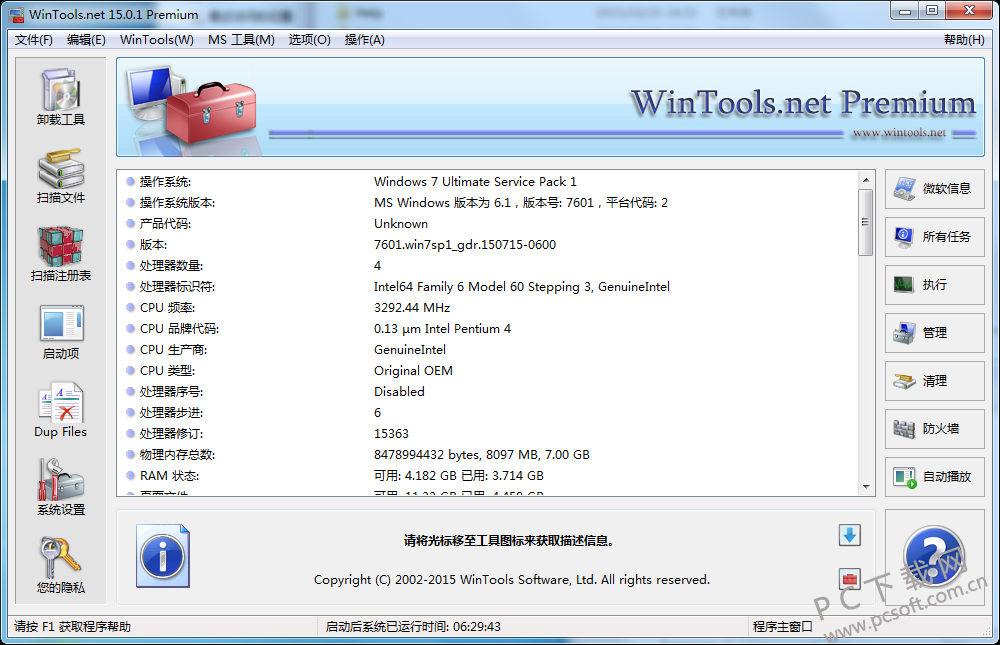This screenshot has width=1000, height=645.
Task: Select the CPU 频率 row
Action: 488,308
